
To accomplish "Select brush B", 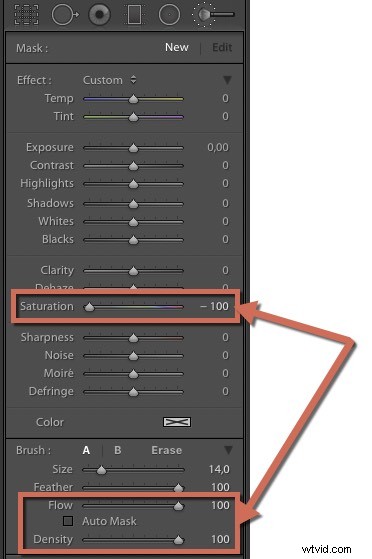I will click(x=117, y=450).
